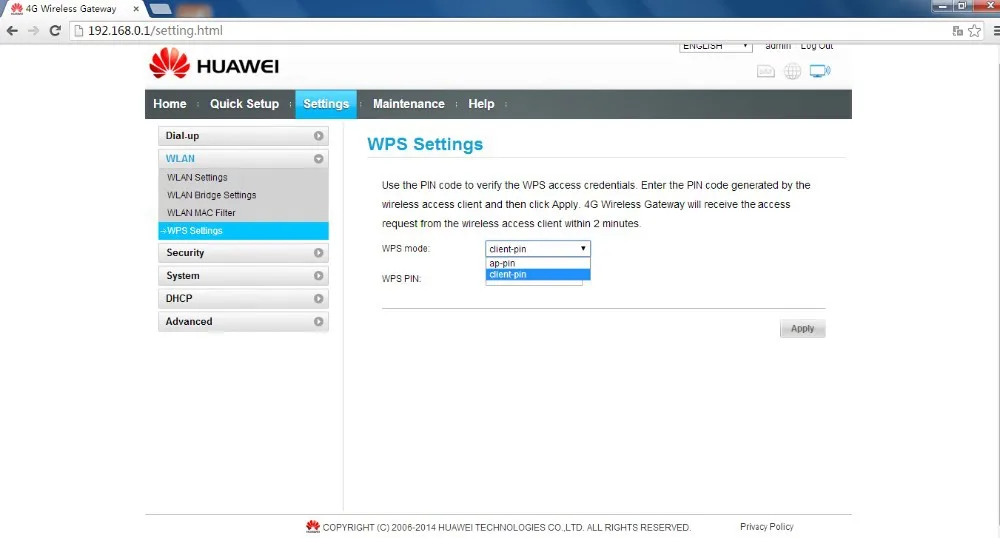The height and width of the screenshot is (538, 1000).
Task: Collapse the WLAN section
Action: (x=243, y=159)
